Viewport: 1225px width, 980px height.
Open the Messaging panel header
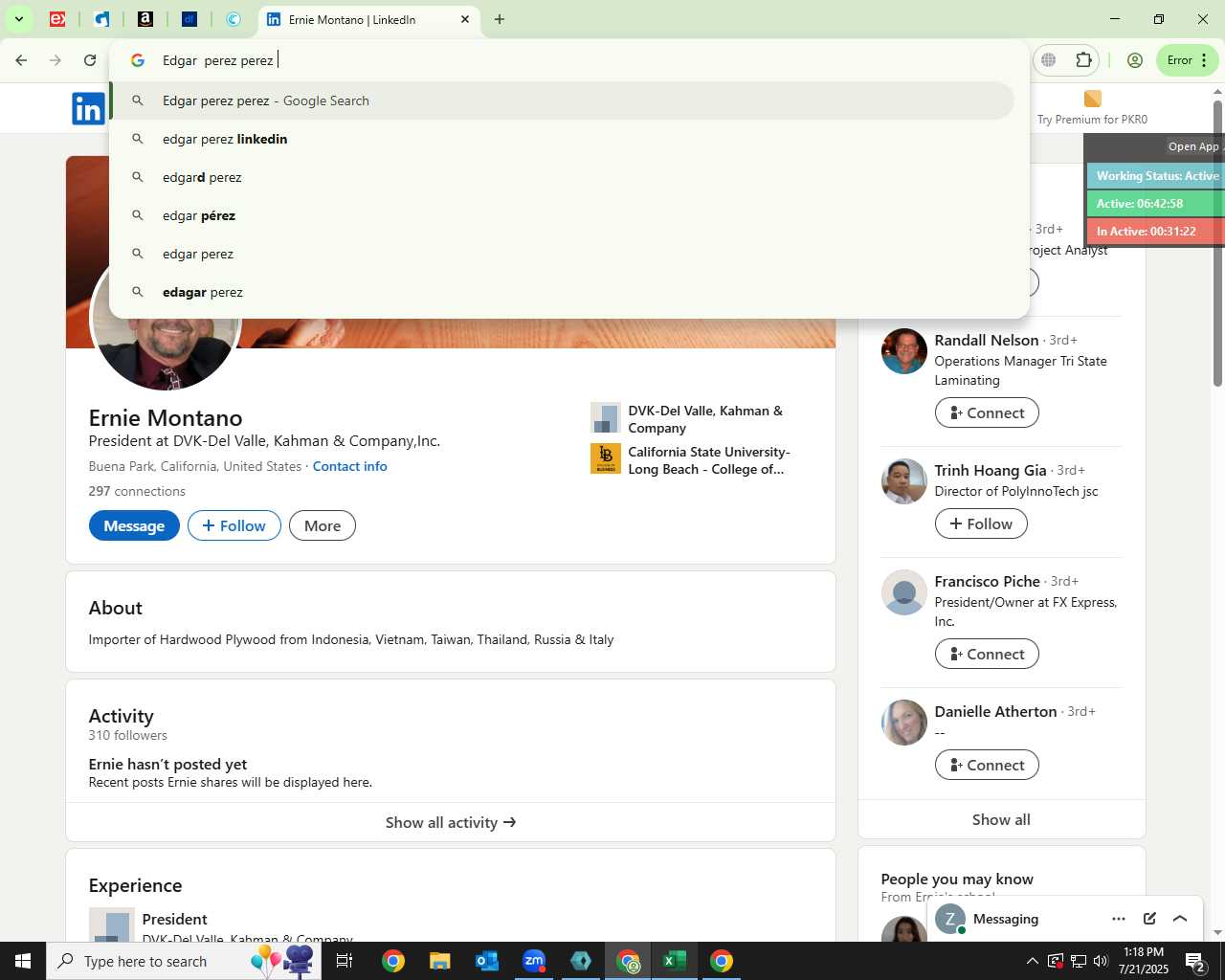click(1006, 919)
